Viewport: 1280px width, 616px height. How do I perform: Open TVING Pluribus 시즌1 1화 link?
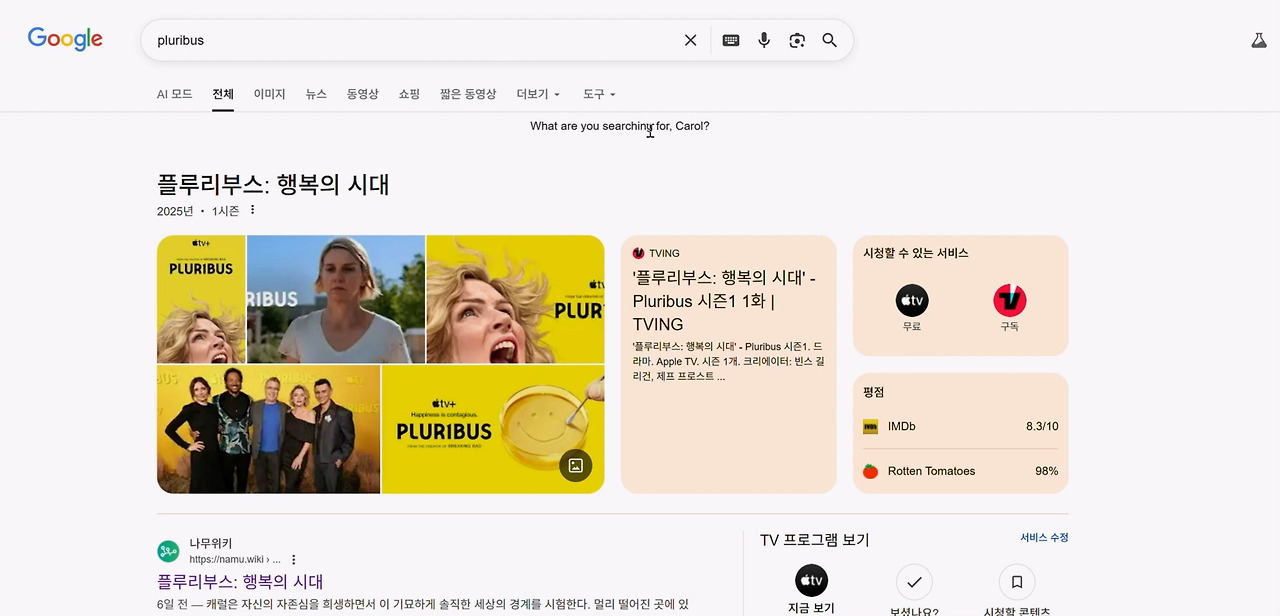pos(724,300)
